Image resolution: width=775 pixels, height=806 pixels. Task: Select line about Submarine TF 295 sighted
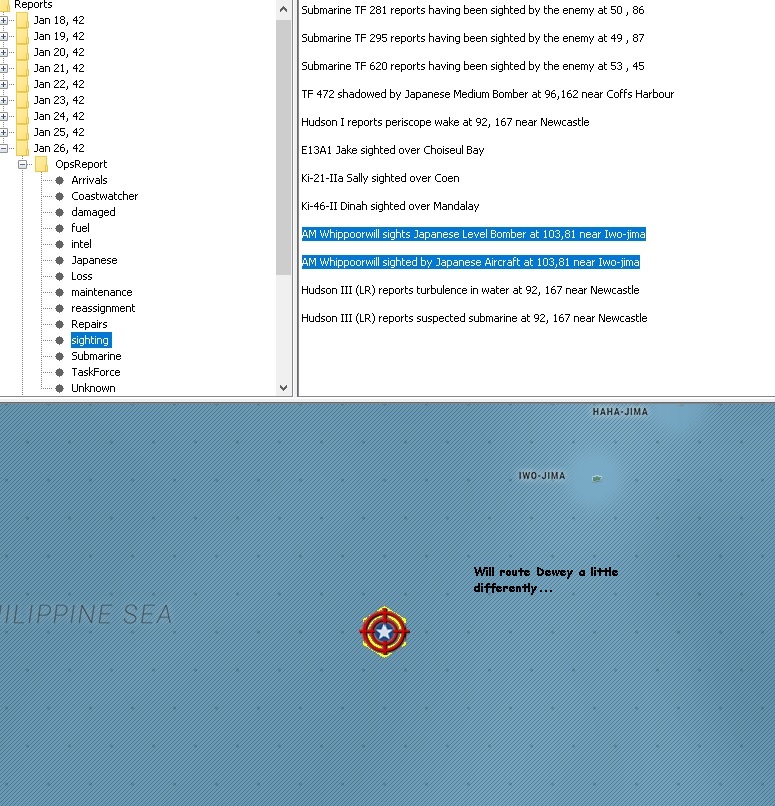pos(472,38)
